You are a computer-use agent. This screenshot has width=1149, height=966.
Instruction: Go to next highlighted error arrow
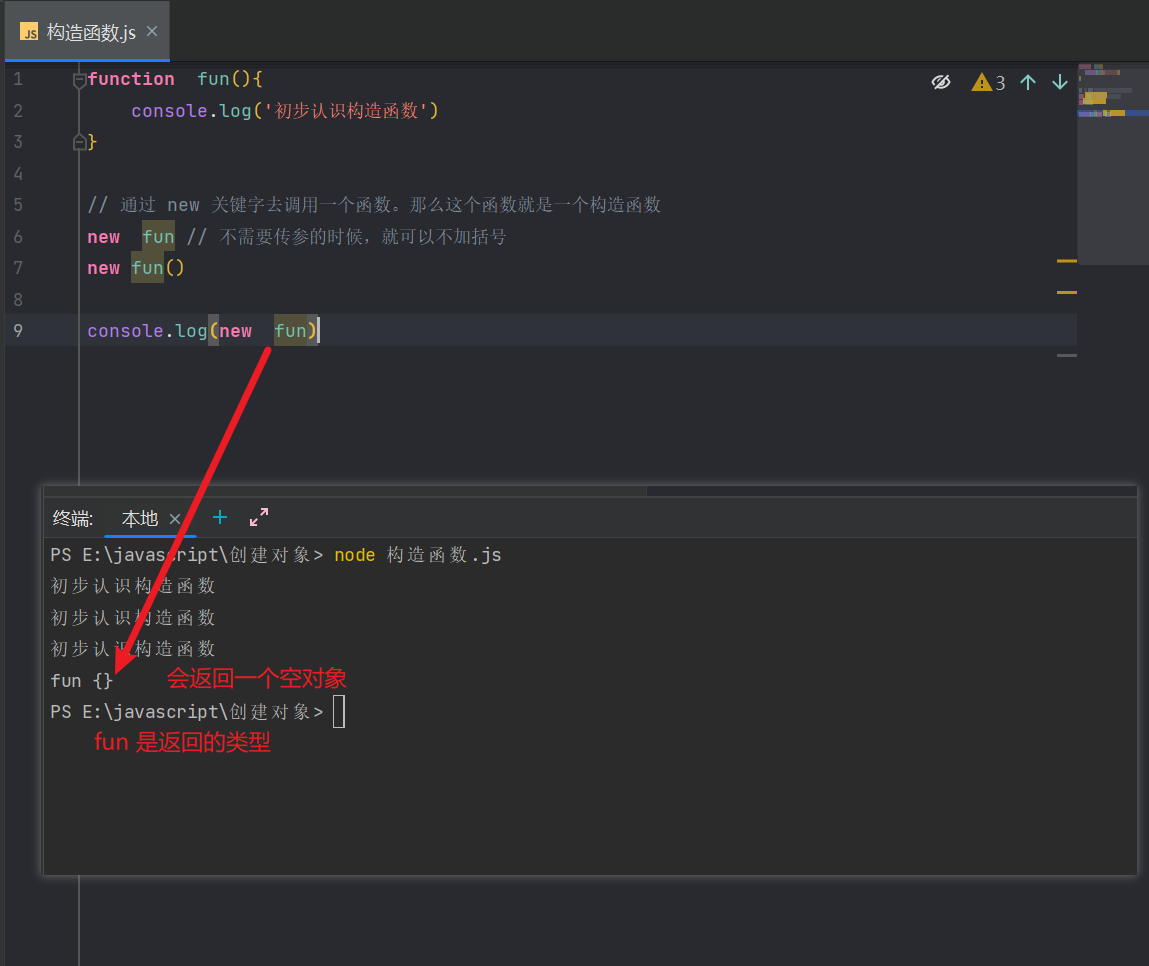[x=1060, y=82]
